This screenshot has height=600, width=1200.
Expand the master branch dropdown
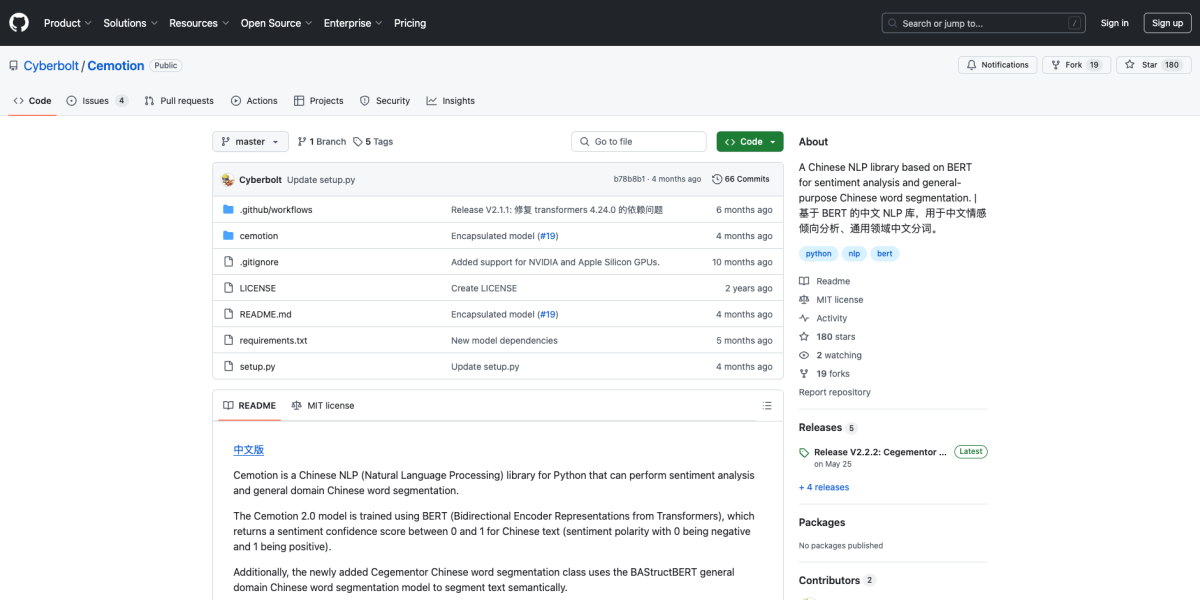point(250,142)
